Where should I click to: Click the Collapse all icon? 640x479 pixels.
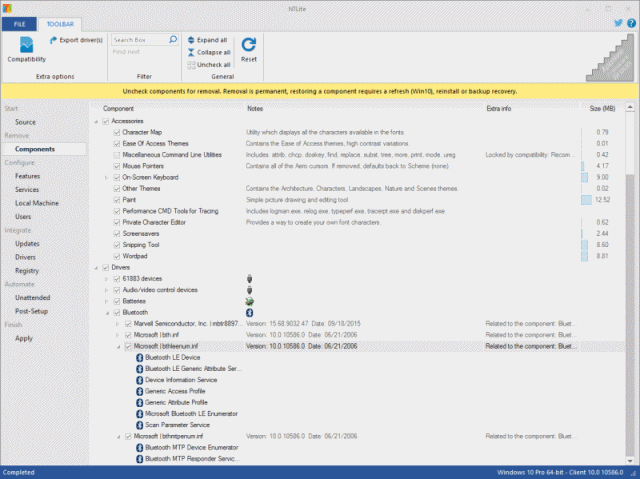(x=191, y=52)
